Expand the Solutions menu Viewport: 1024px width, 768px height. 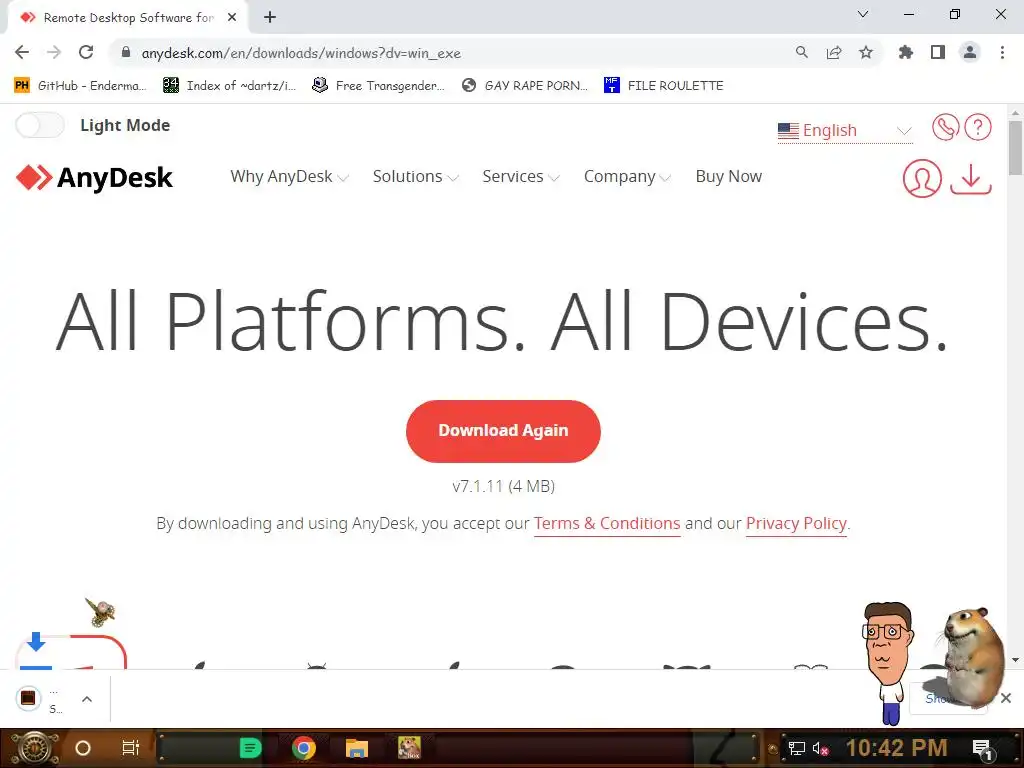[415, 176]
